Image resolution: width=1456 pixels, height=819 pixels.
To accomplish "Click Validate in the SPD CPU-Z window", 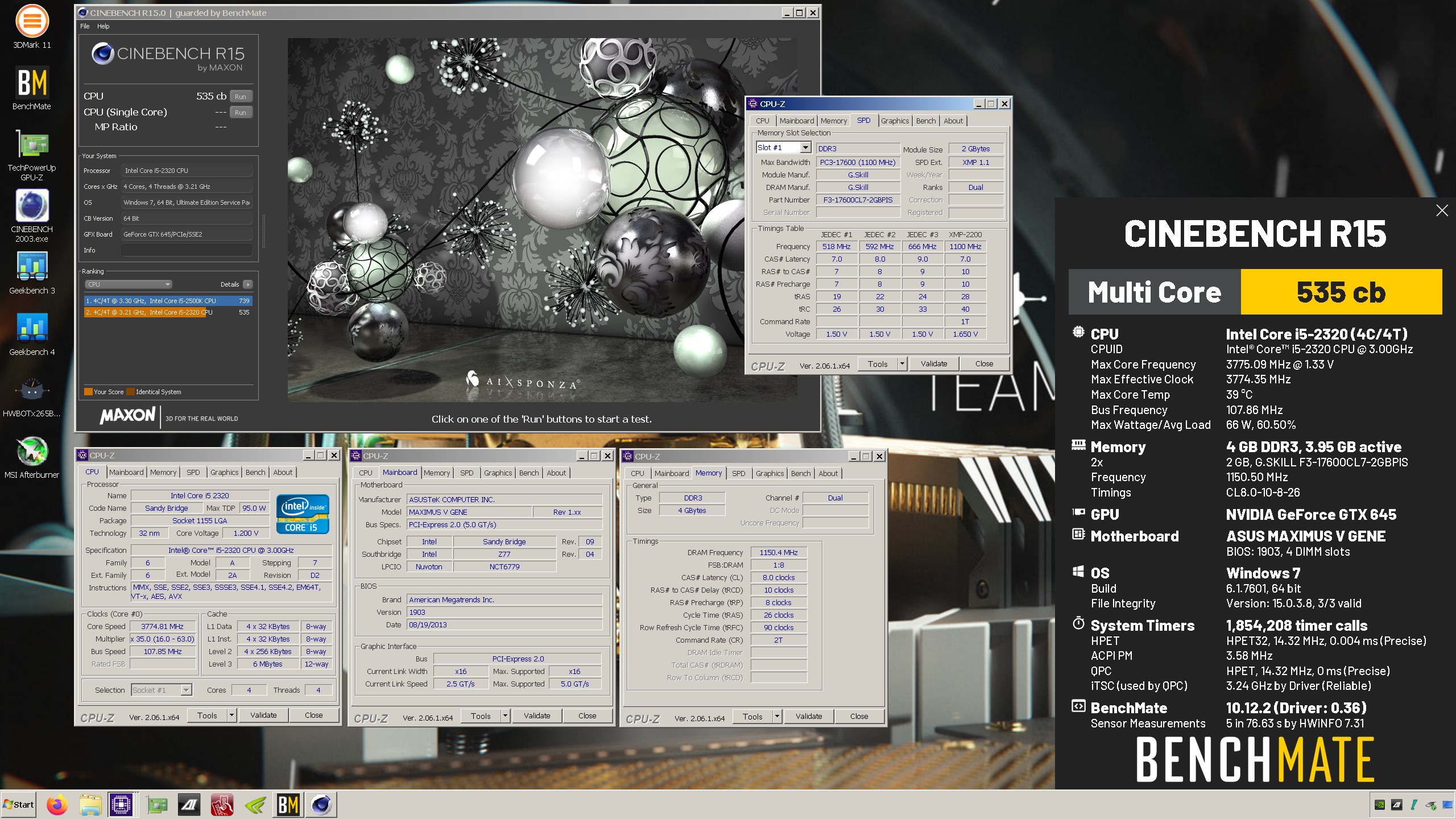I will [934, 364].
